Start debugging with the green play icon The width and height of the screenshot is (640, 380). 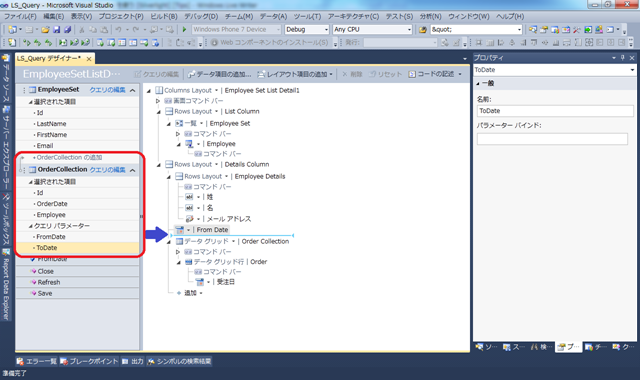click(x=184, y=29)
